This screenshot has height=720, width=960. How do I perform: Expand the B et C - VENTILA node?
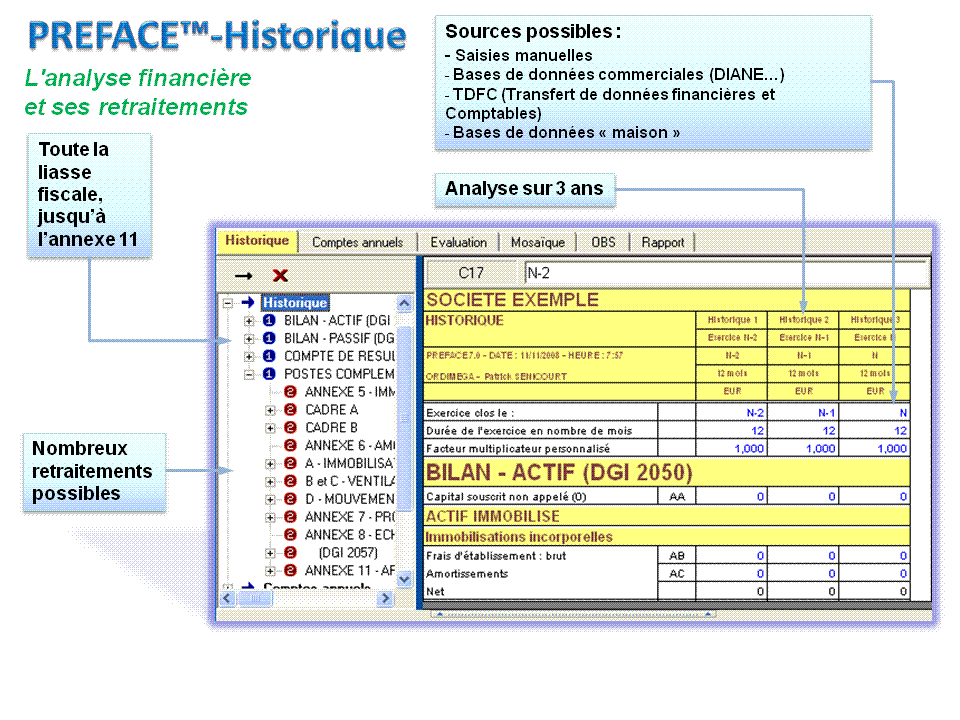coord(270,481)
